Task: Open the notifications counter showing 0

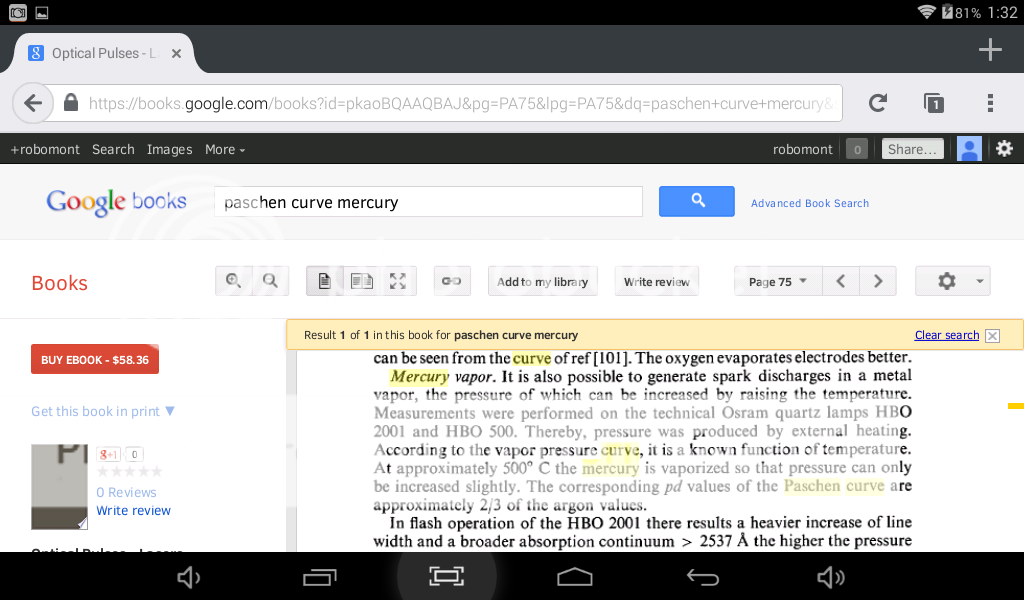Action: pyautogui.click(x=857, y=150)
